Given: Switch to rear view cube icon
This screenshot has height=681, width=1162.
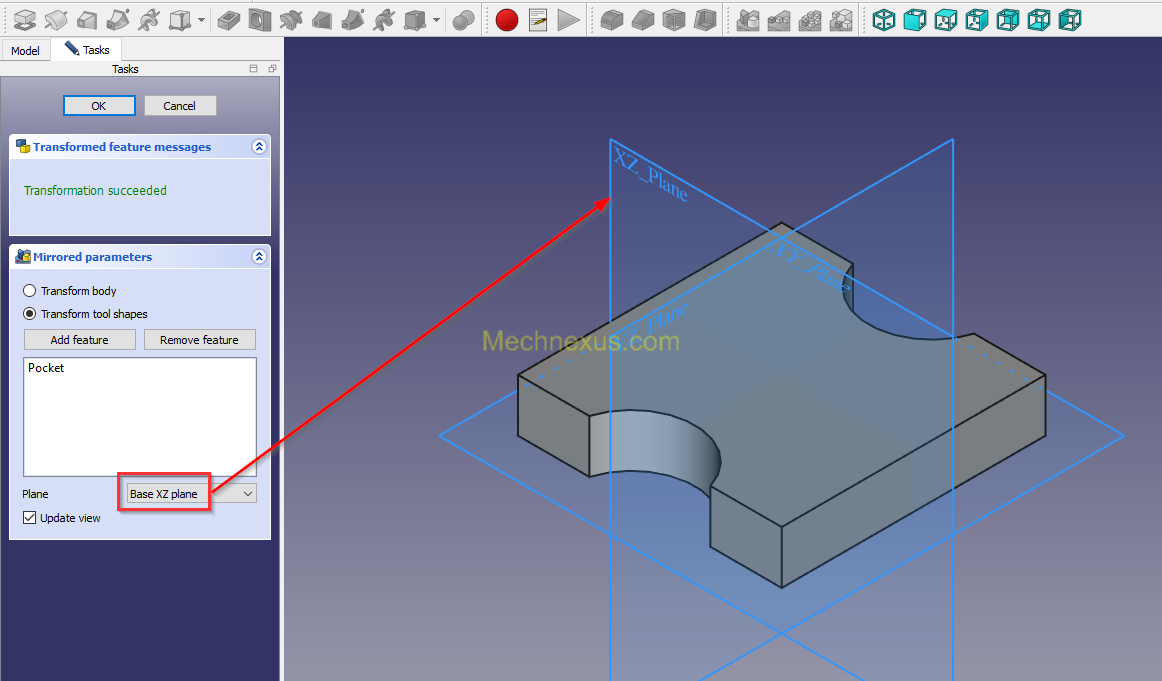Looking at the screenshot, I should [x=1008, y=19].
